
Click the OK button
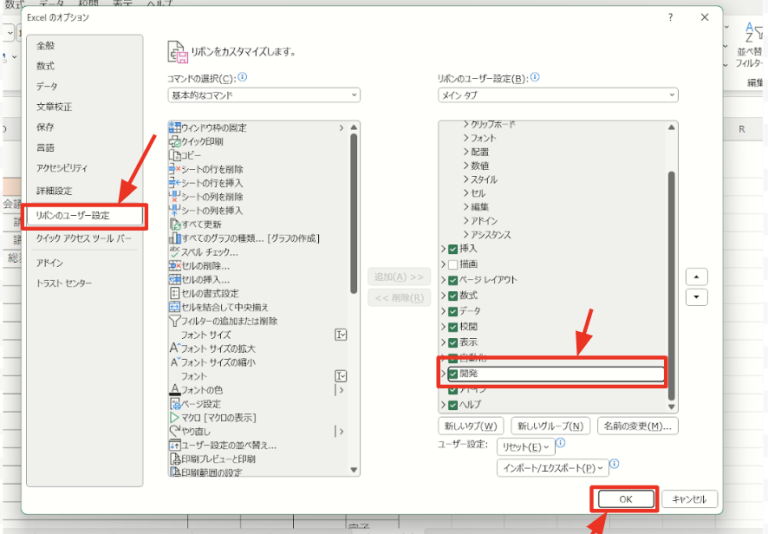tap(625, 499)
